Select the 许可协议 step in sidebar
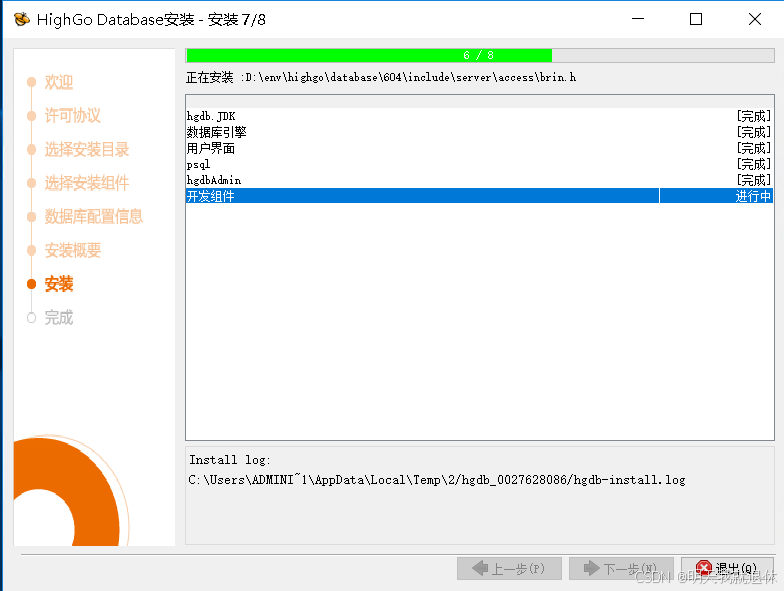Viewport: 784px width, 591px height. coord(72,116)
